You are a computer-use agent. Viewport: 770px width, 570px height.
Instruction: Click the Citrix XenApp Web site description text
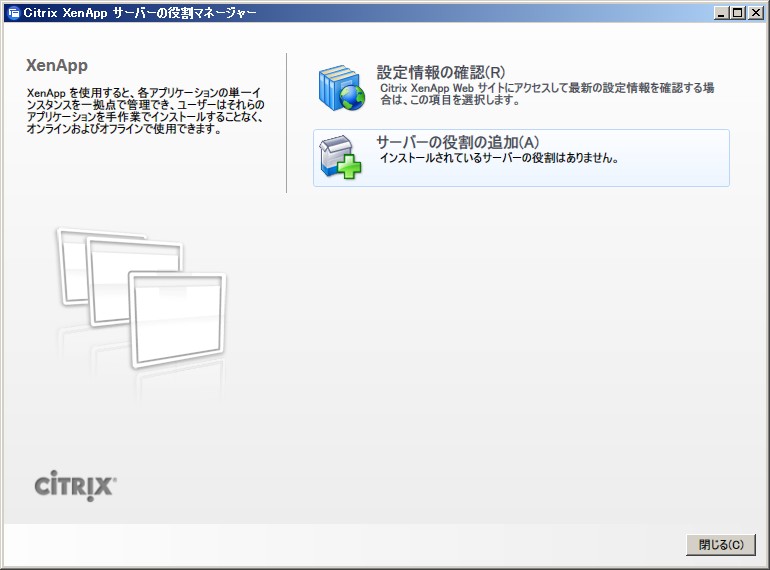coord(547,94)
